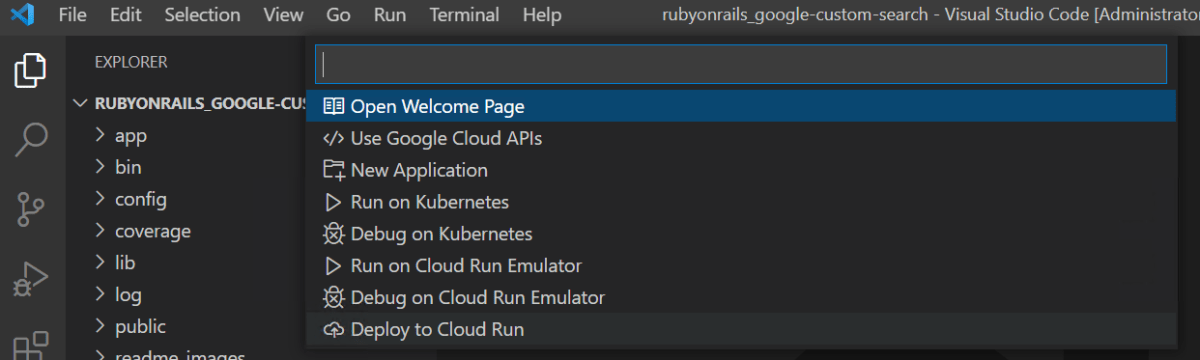
Task: Expand the log folder chevron
Action: tap(100, 295)
